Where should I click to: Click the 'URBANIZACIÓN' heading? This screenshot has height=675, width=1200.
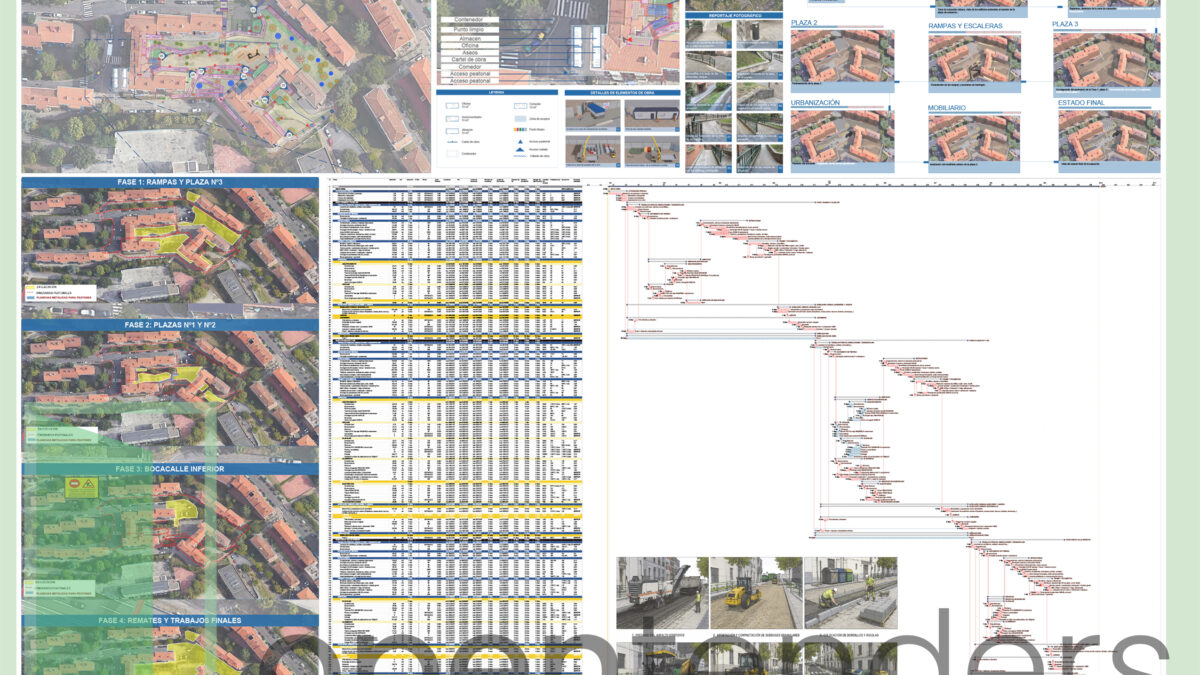[x=816, y=103]
